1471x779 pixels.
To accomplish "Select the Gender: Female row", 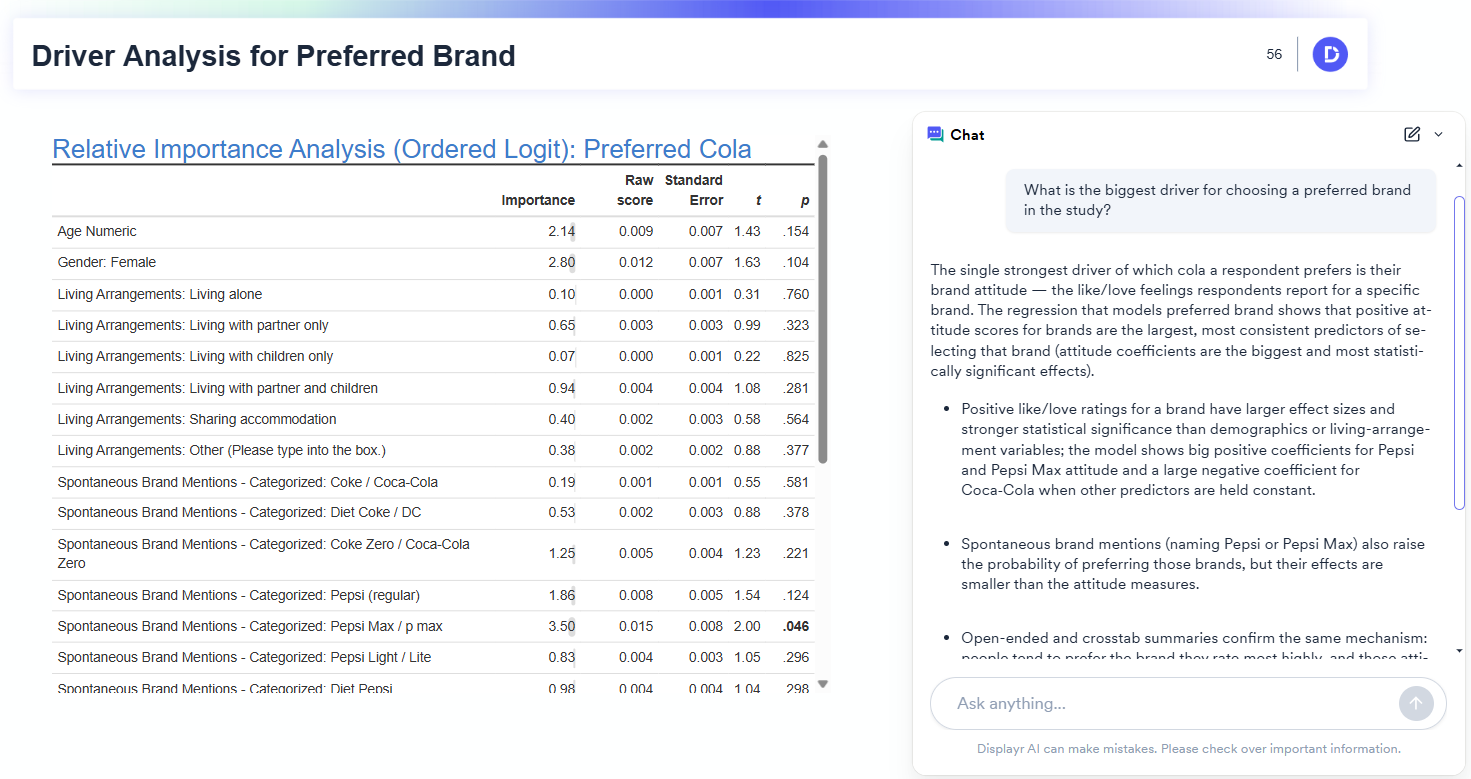I will click(107, 262).
